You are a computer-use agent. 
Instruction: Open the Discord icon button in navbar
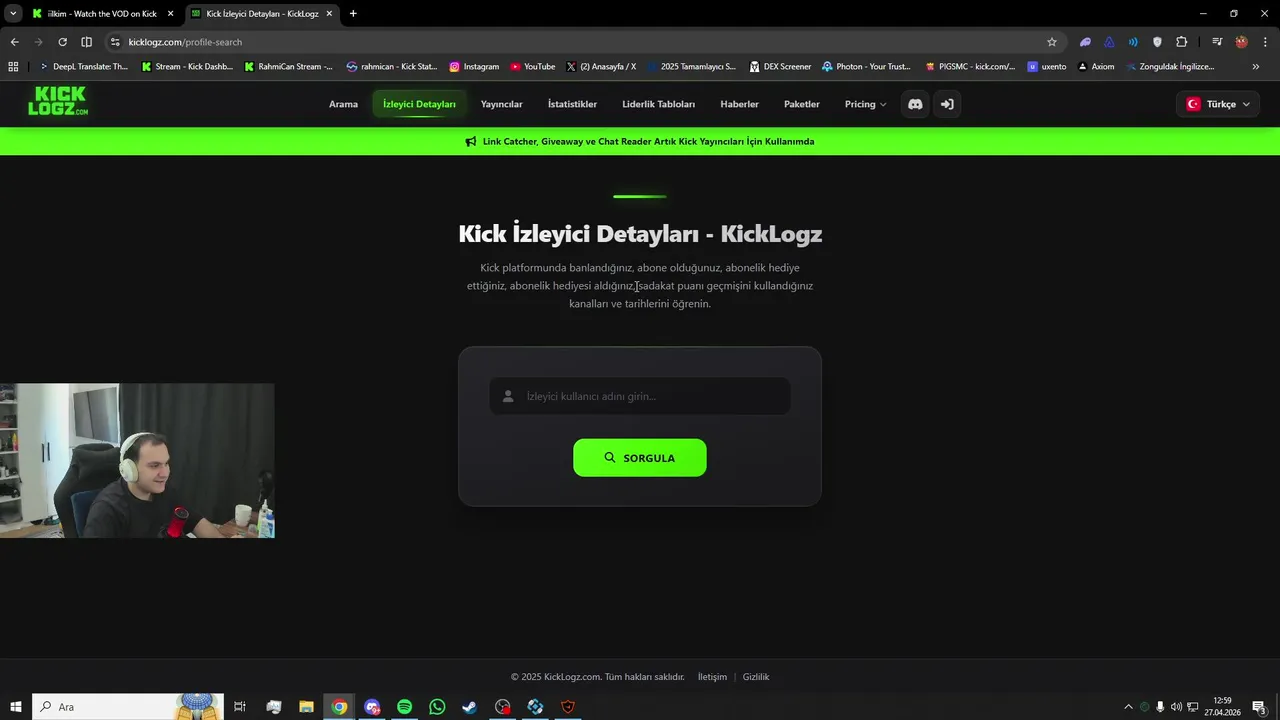click(915, 104)
